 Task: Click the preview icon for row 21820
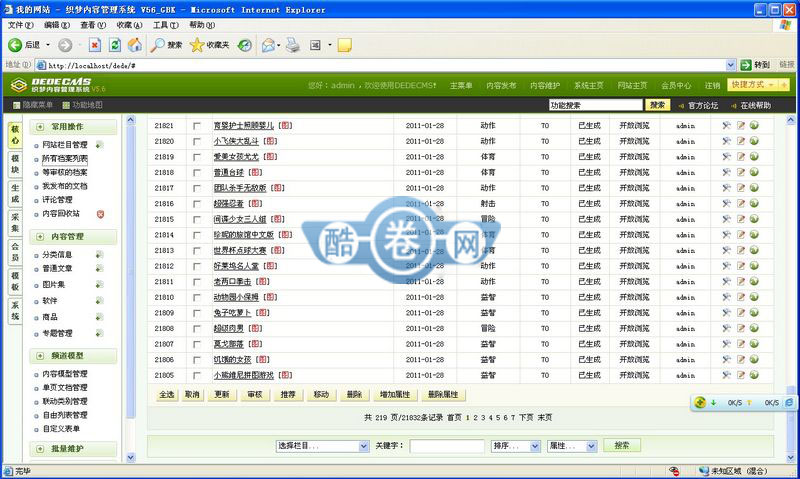[x=754, y=141]
